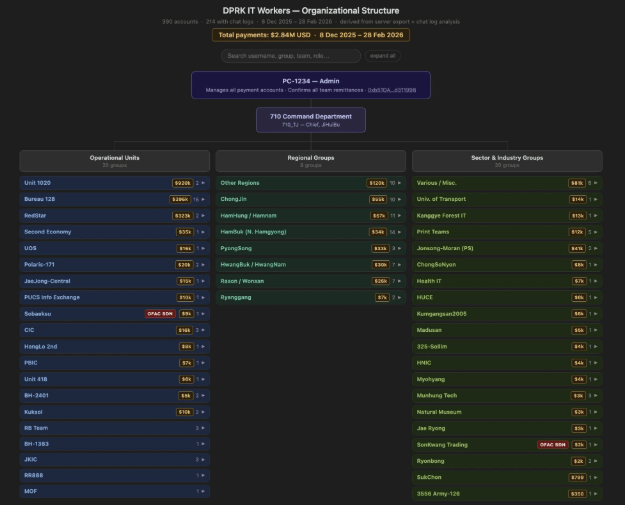
Task: Click the Operational Units column header
Action: pos(114,160)
